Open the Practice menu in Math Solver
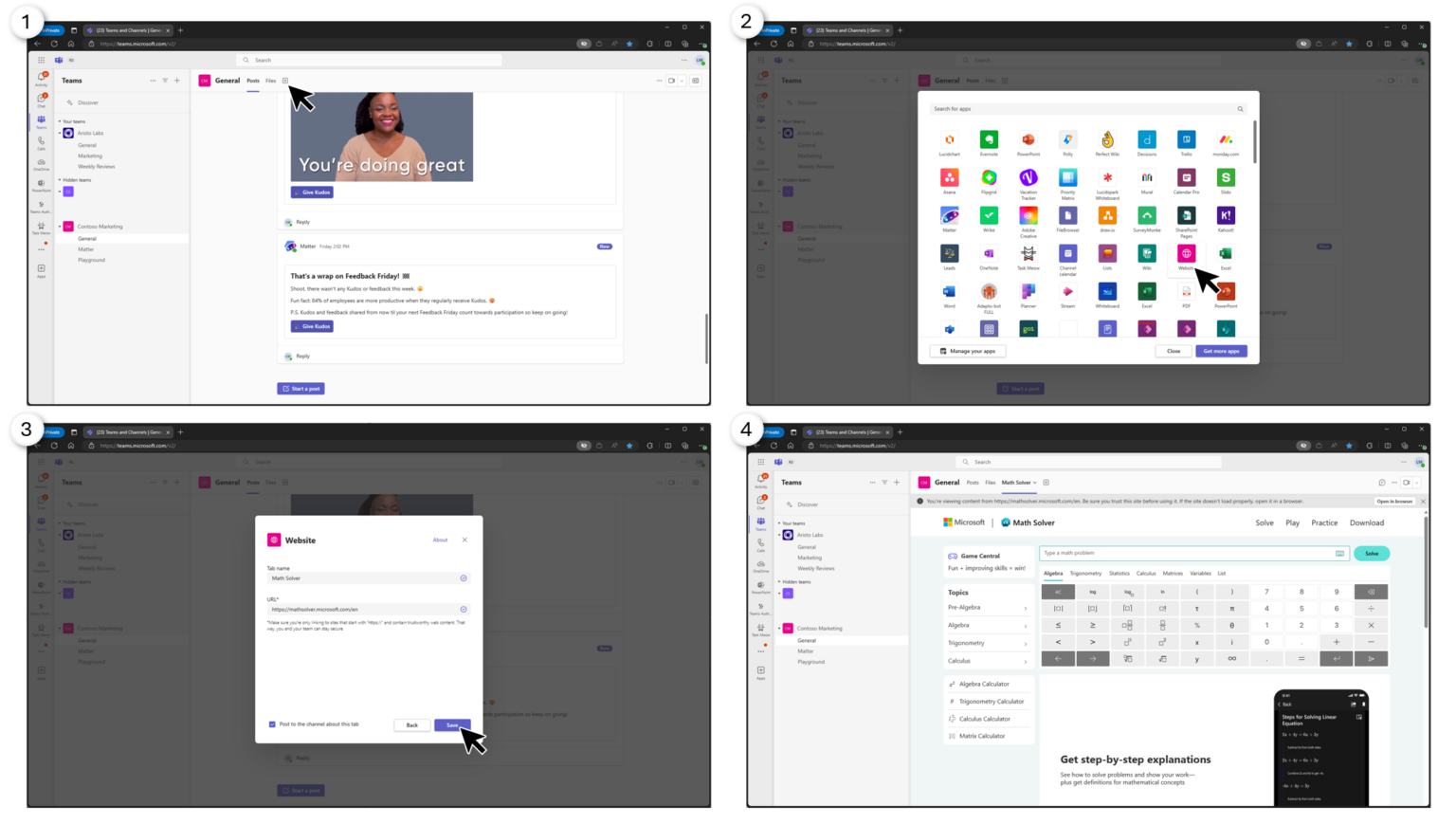1456x824 pixels. click(x=1324, y=522)
